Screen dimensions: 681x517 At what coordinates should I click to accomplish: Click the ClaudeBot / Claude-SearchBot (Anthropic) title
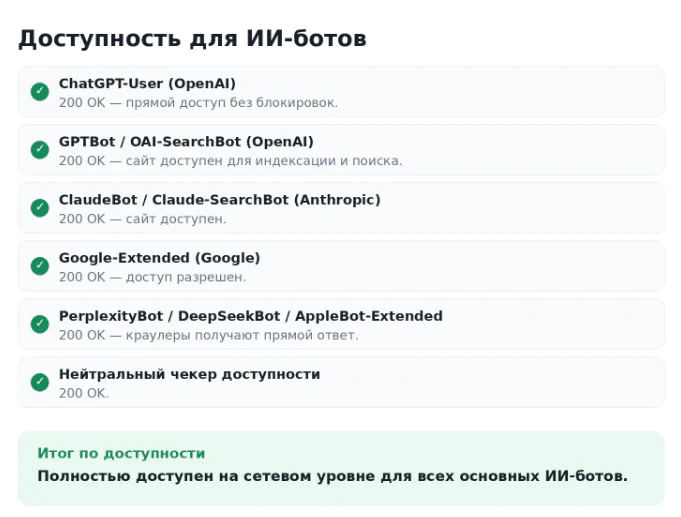pos(220,200)
